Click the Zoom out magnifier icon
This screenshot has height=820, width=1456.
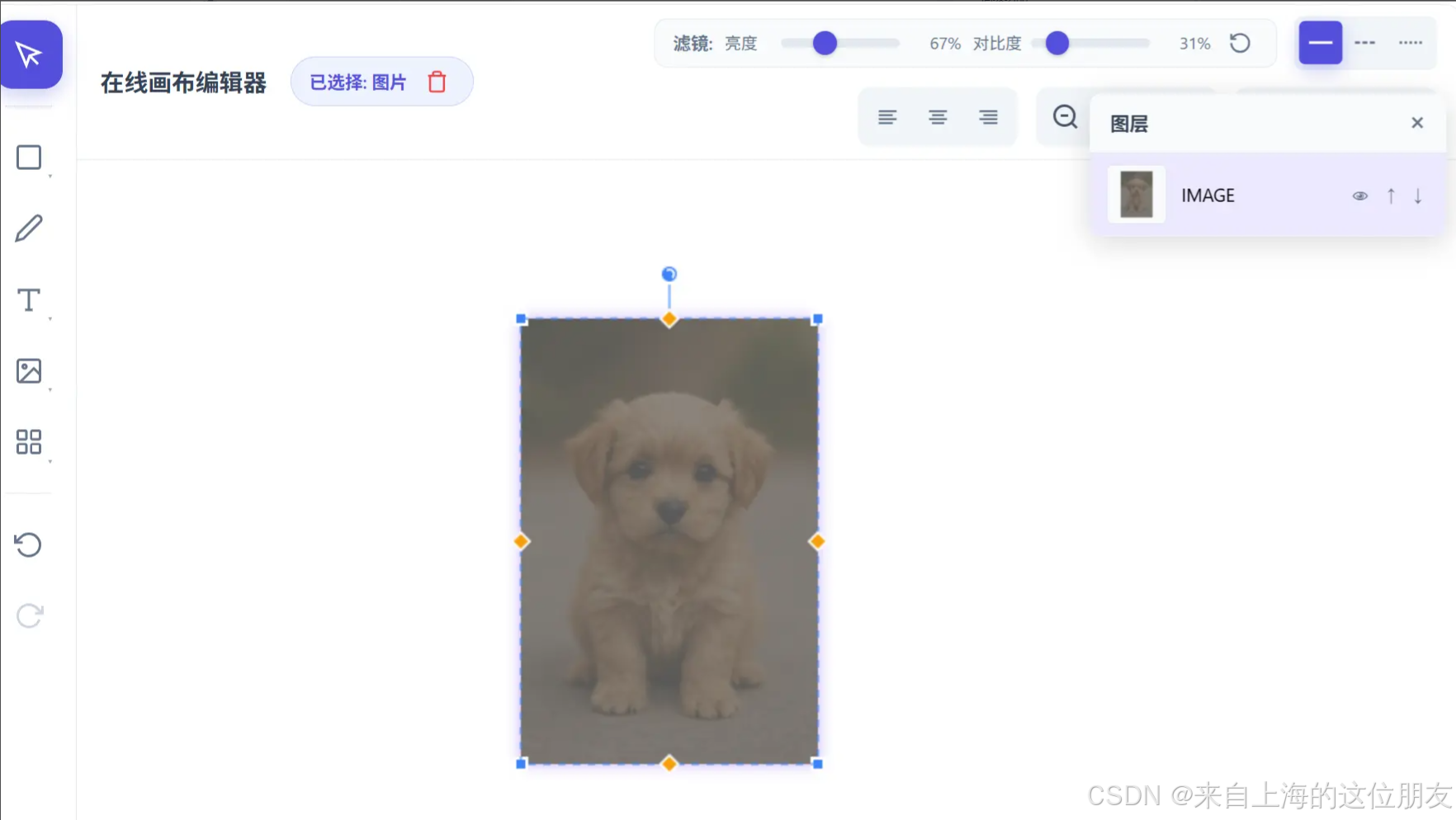(1064, 117)
